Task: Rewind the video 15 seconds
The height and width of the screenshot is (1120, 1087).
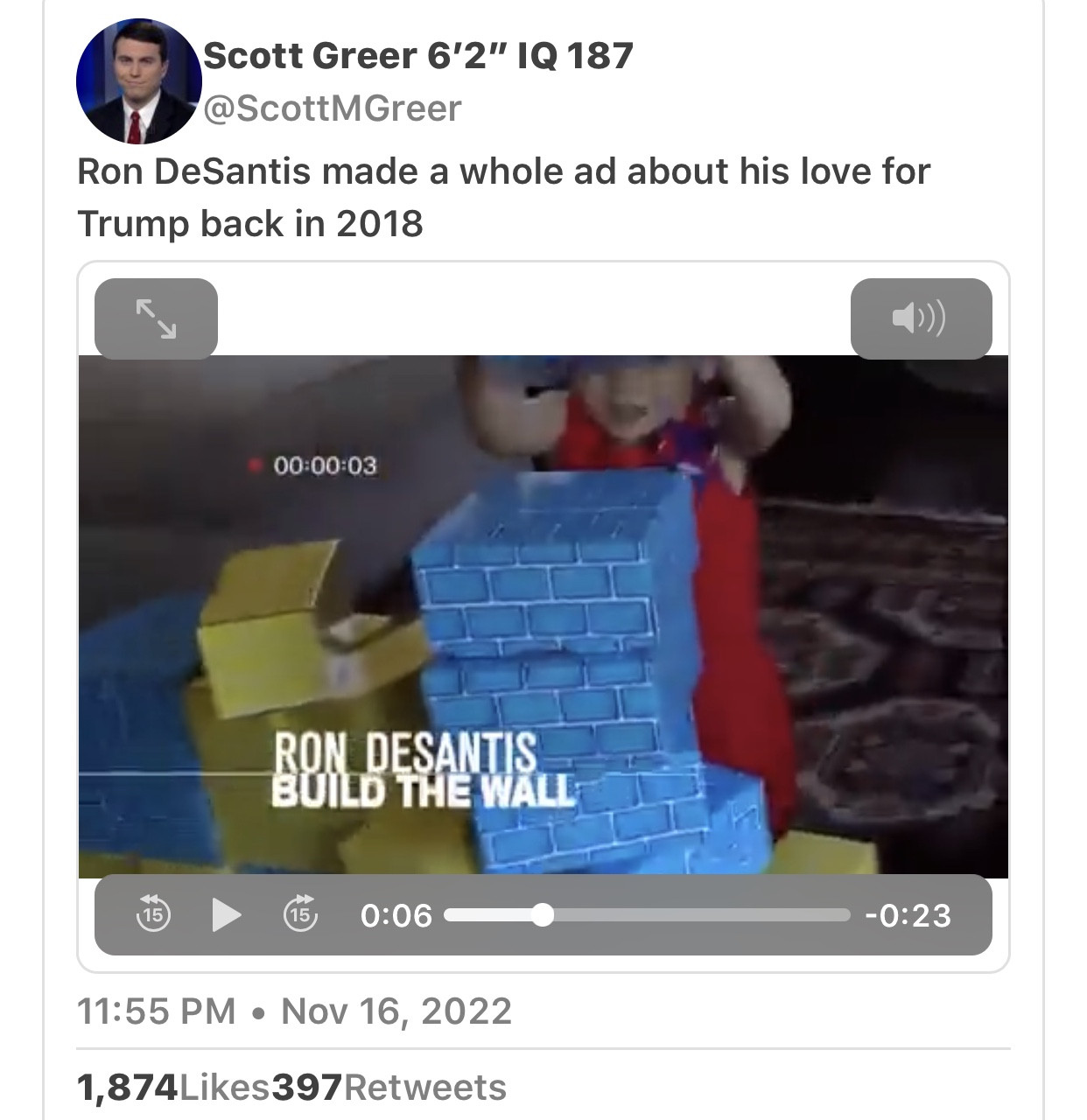Action: 153,914
